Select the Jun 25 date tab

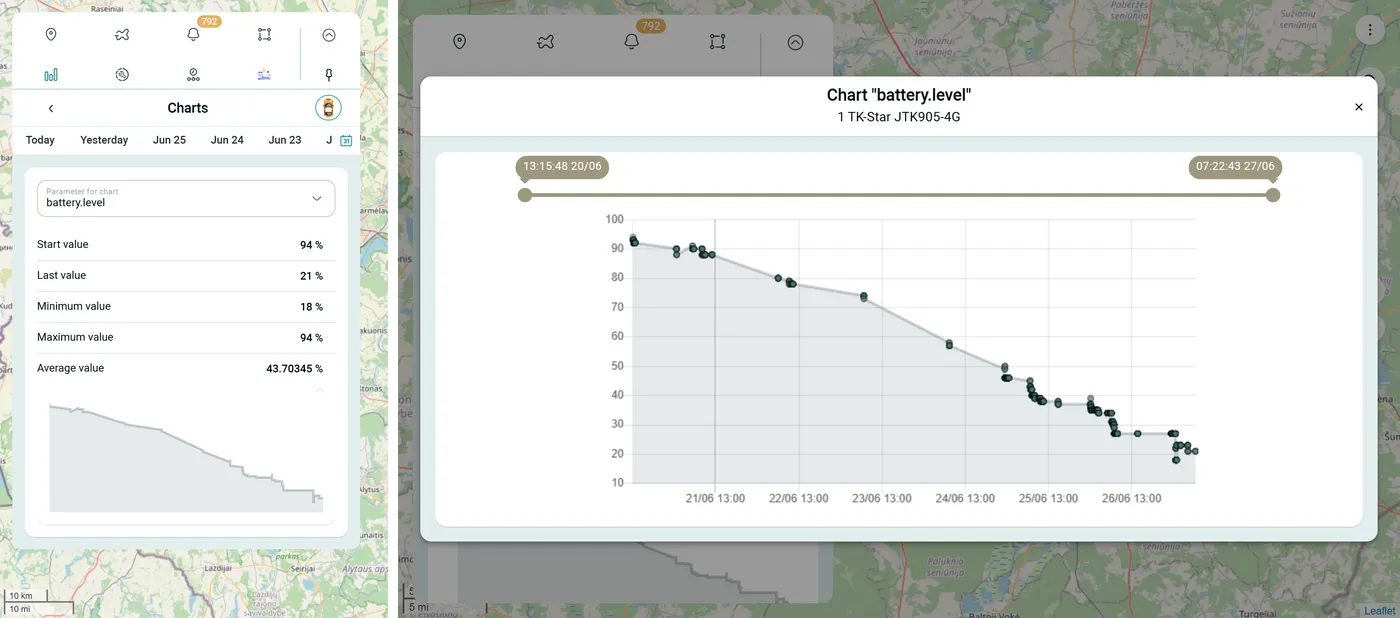click(x=169, y=140)
